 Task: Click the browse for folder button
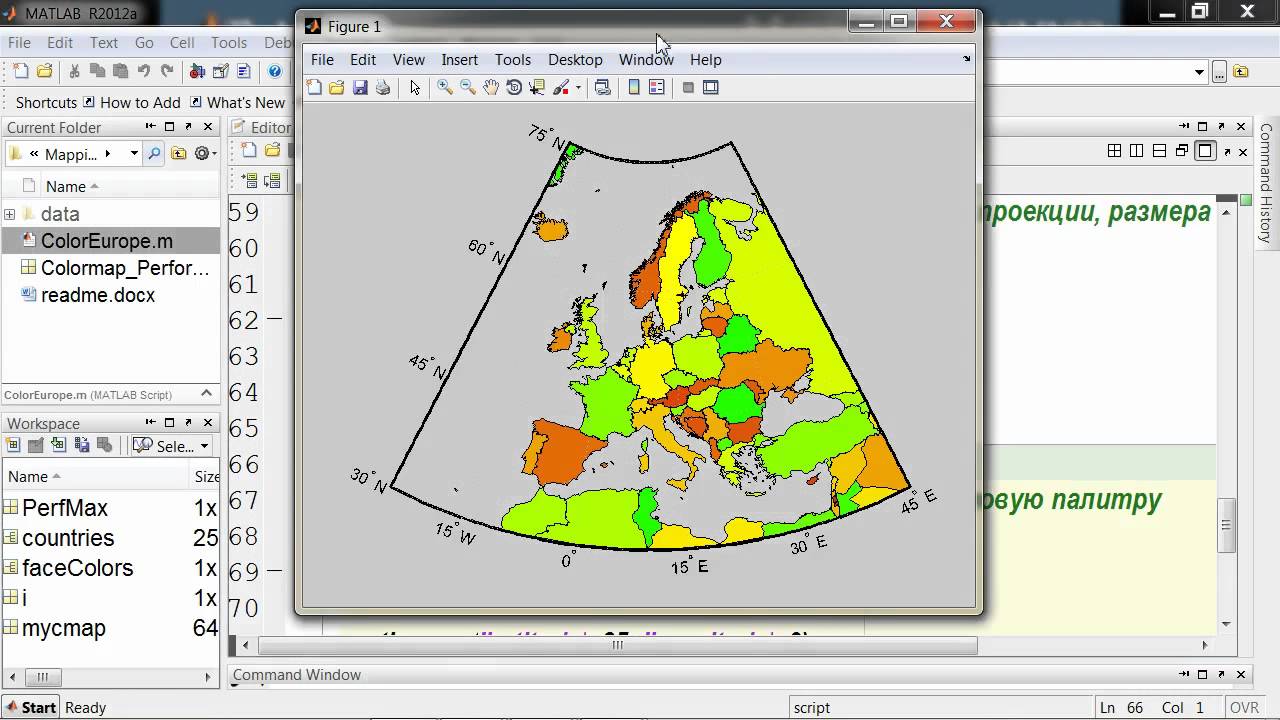point(1219,72)
